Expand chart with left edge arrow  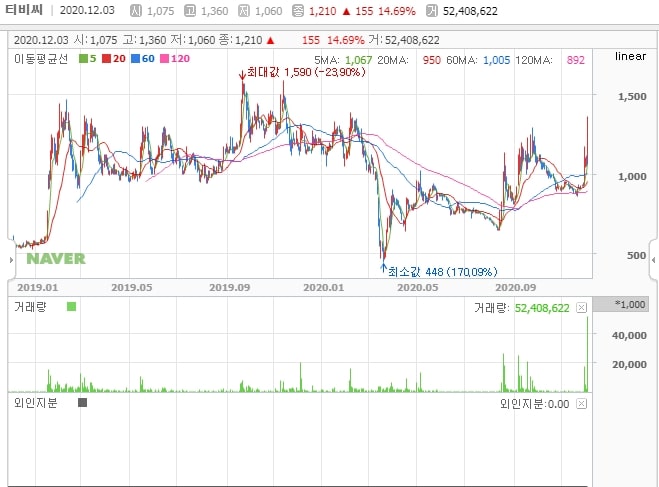click(11, 260)
